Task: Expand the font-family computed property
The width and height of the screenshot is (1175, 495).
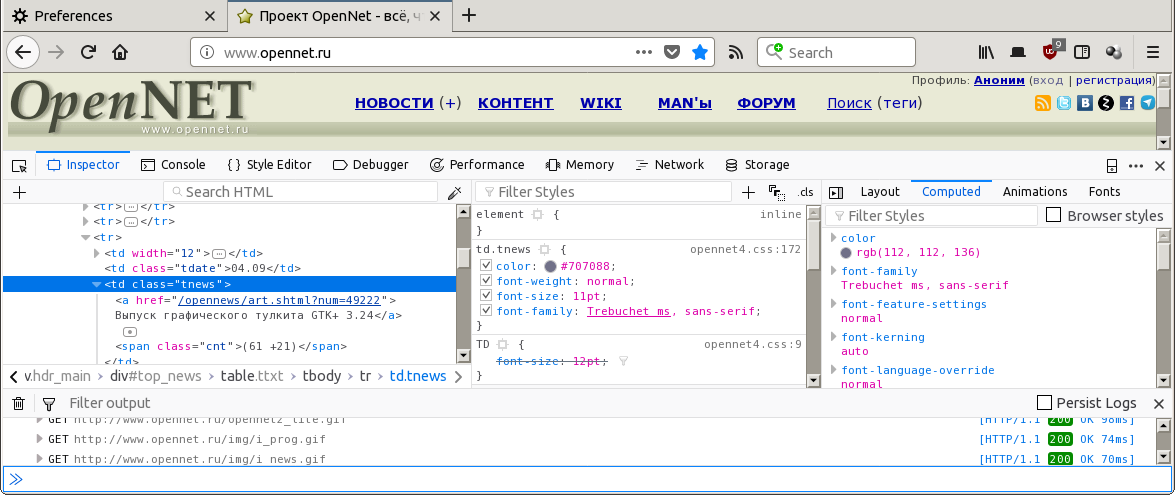Action: [833, 271]
